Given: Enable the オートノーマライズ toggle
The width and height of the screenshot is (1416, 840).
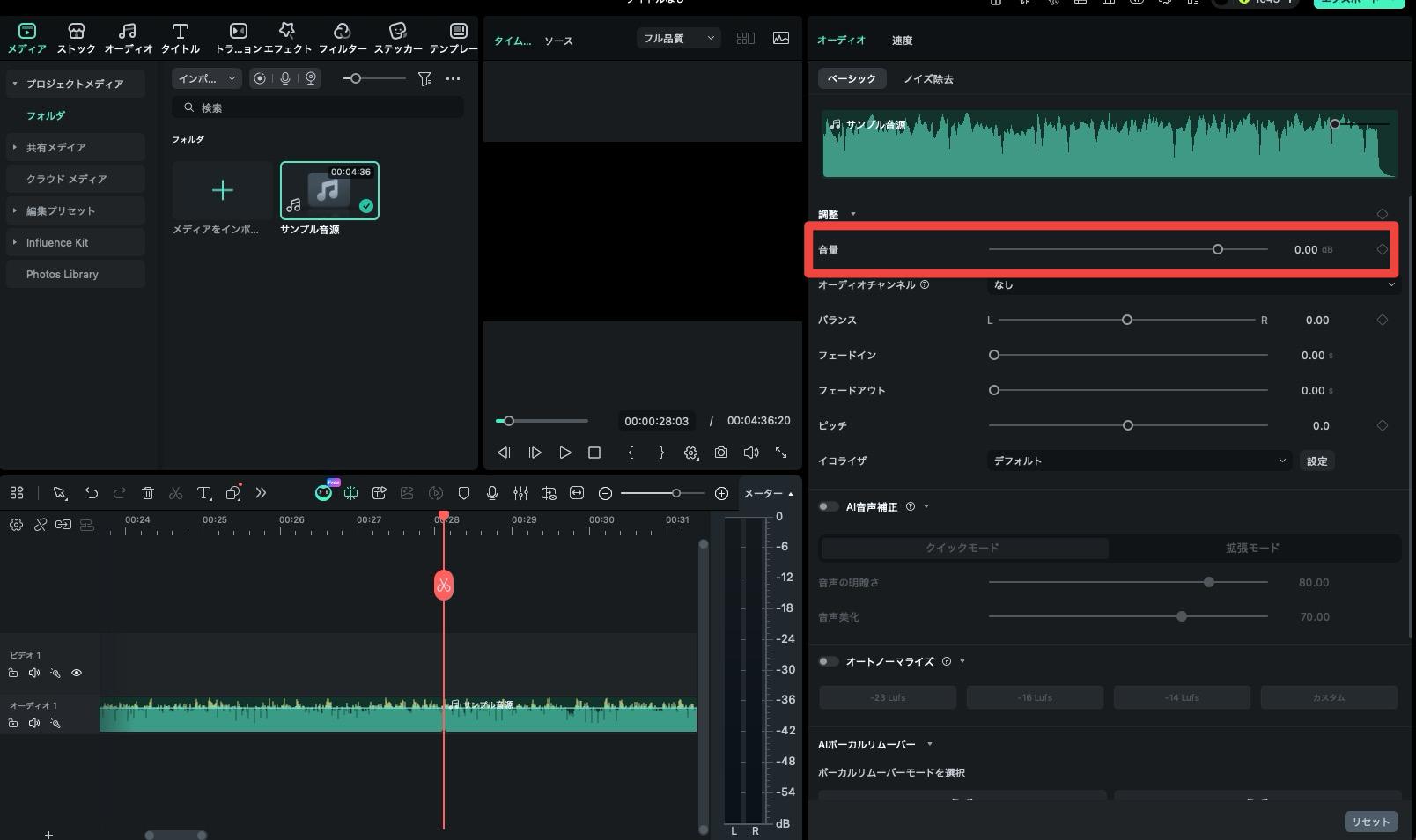Looking at the screenshot, I should [828, 661].
